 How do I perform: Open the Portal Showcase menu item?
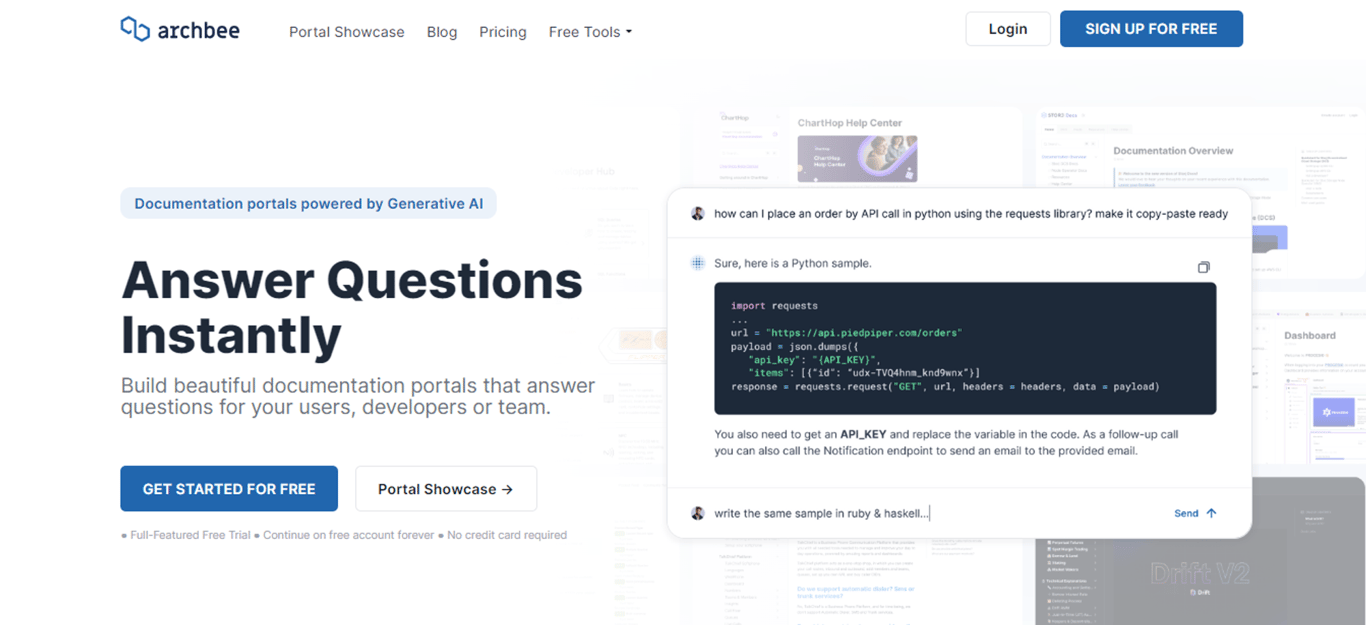(x=347, y=32)
